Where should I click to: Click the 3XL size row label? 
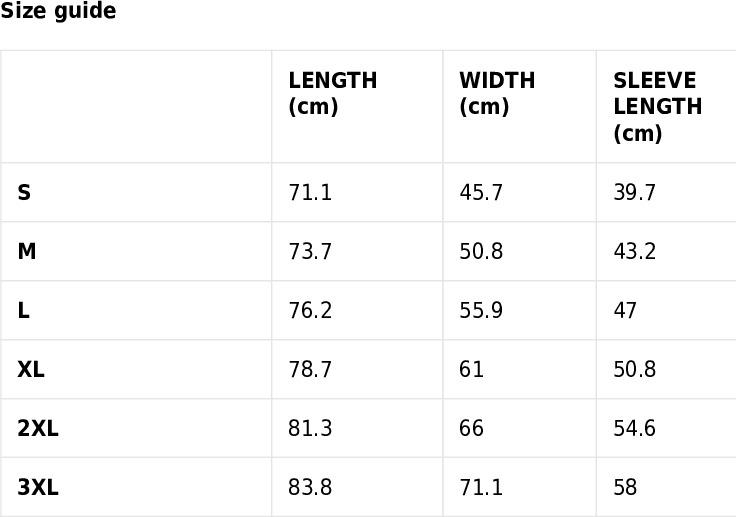(x=38, y=487)
